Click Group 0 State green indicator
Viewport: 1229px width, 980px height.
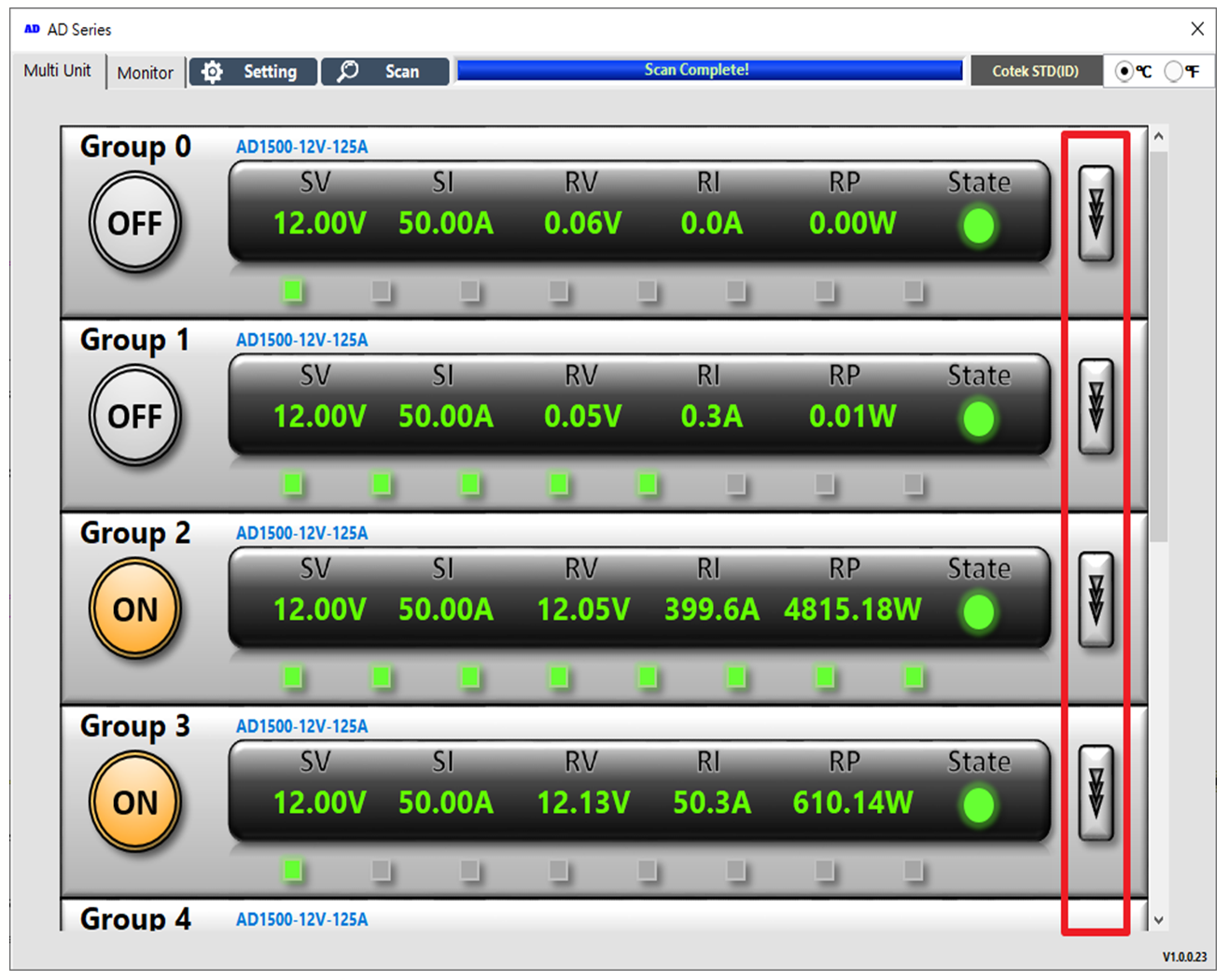(x=979, y=226)
